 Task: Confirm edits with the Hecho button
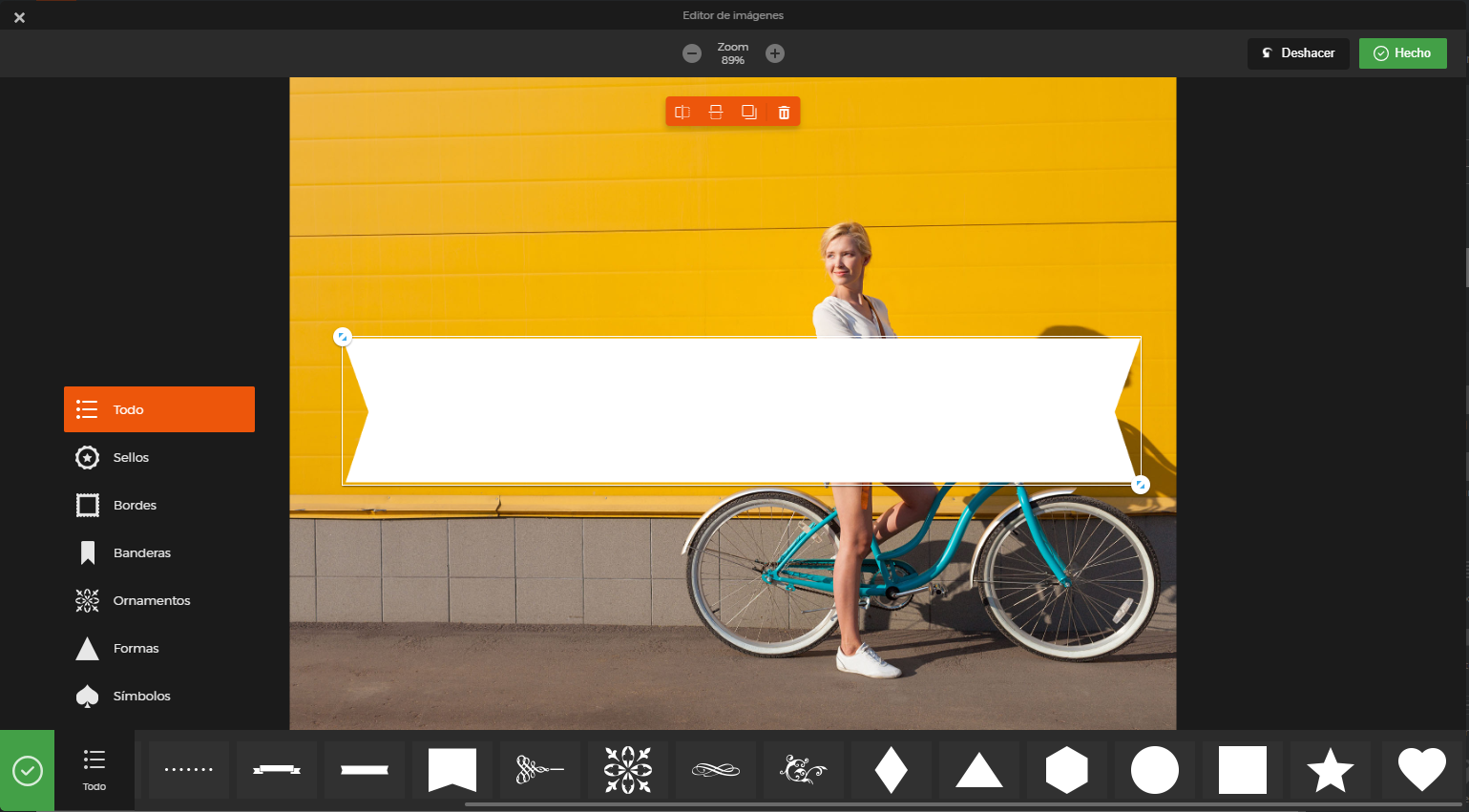(x=1403, y=53)
